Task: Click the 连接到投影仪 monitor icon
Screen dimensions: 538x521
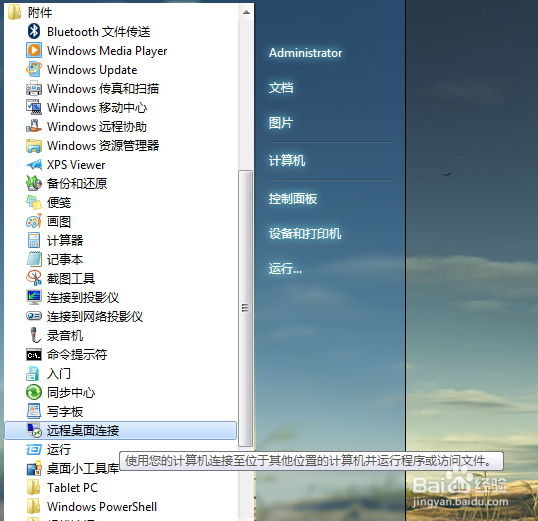Action: coord(34,297)
